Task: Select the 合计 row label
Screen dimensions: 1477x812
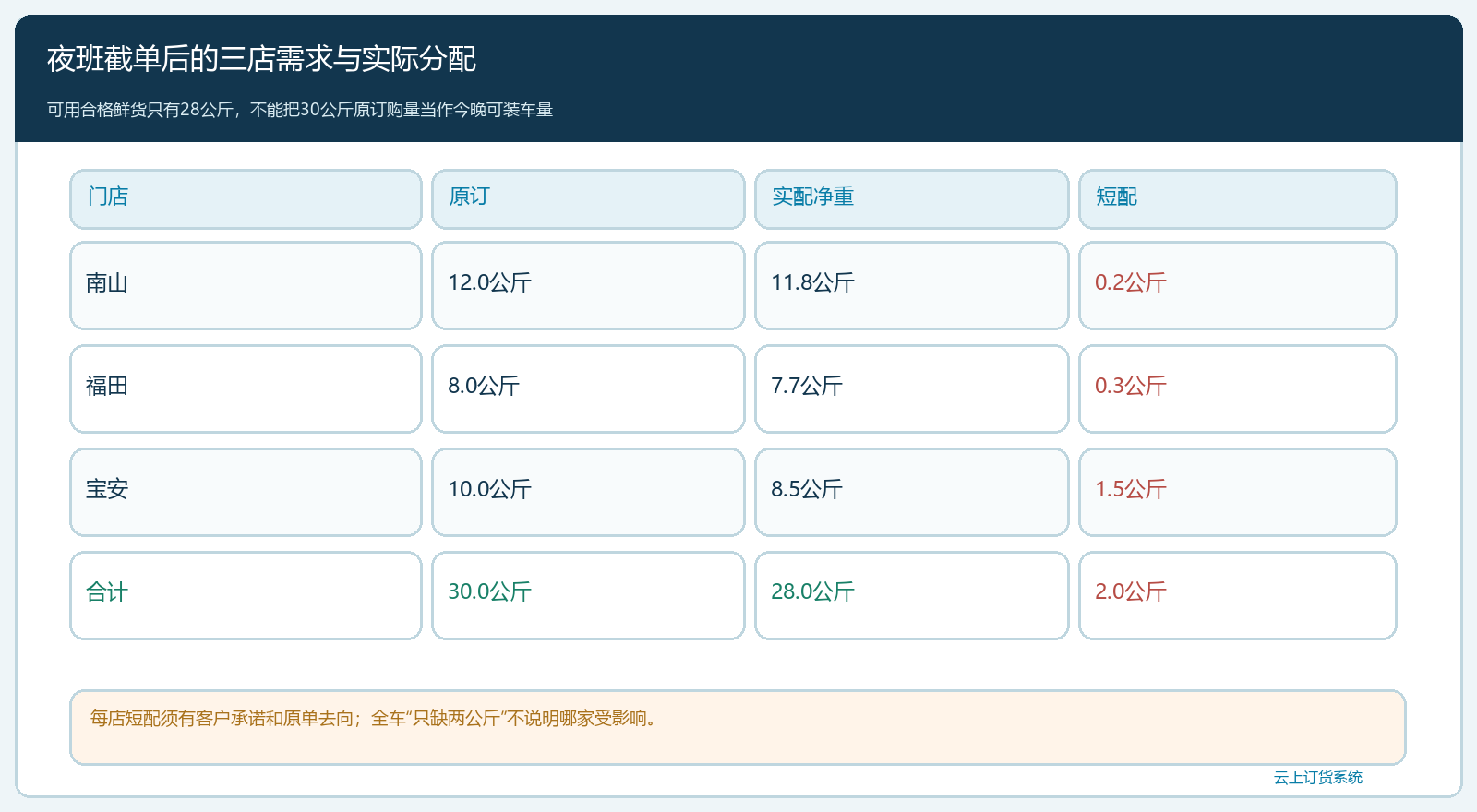Action: click(246, 595)
